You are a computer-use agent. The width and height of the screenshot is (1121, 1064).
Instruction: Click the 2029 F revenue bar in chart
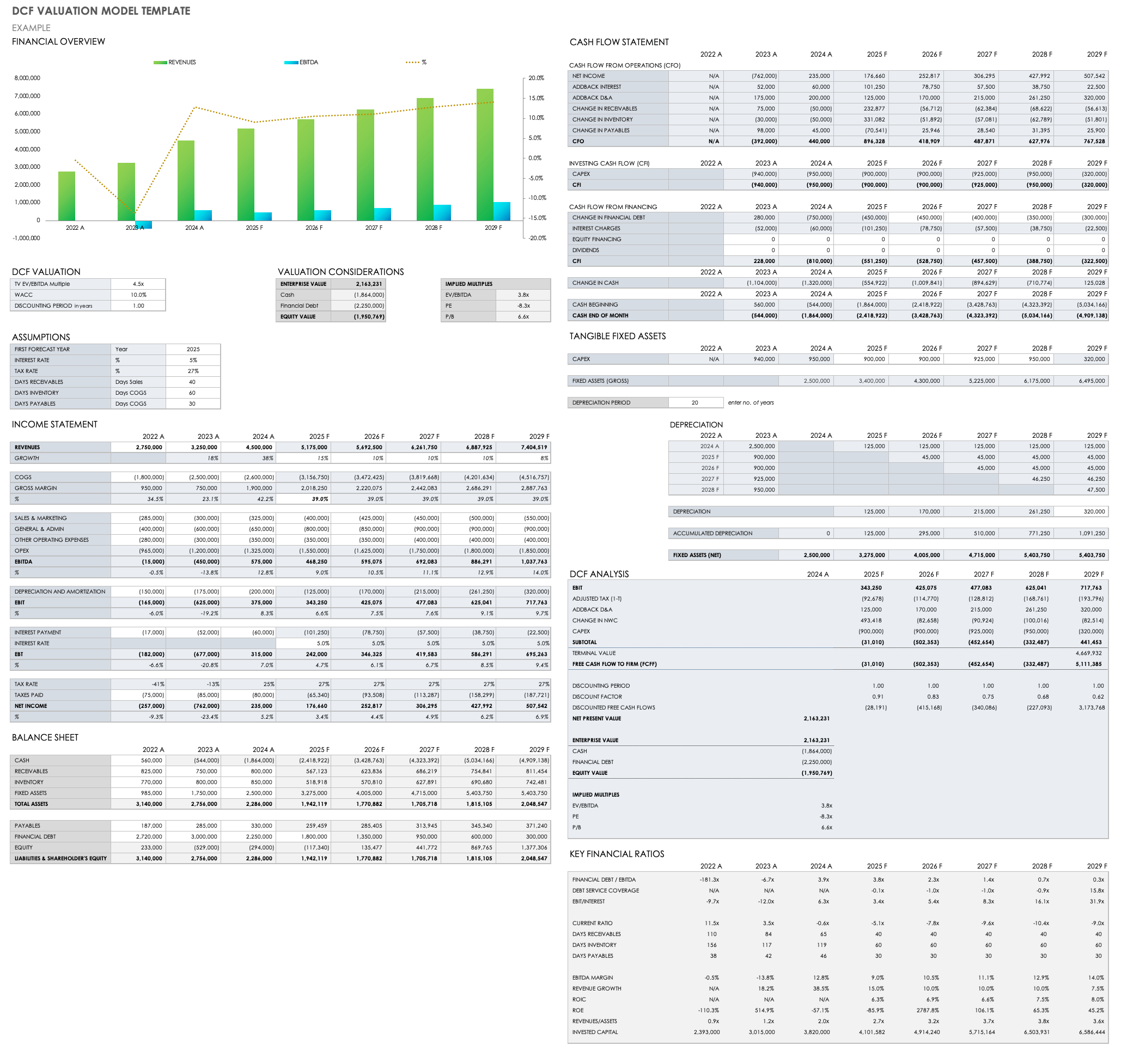tap(484, 154)
